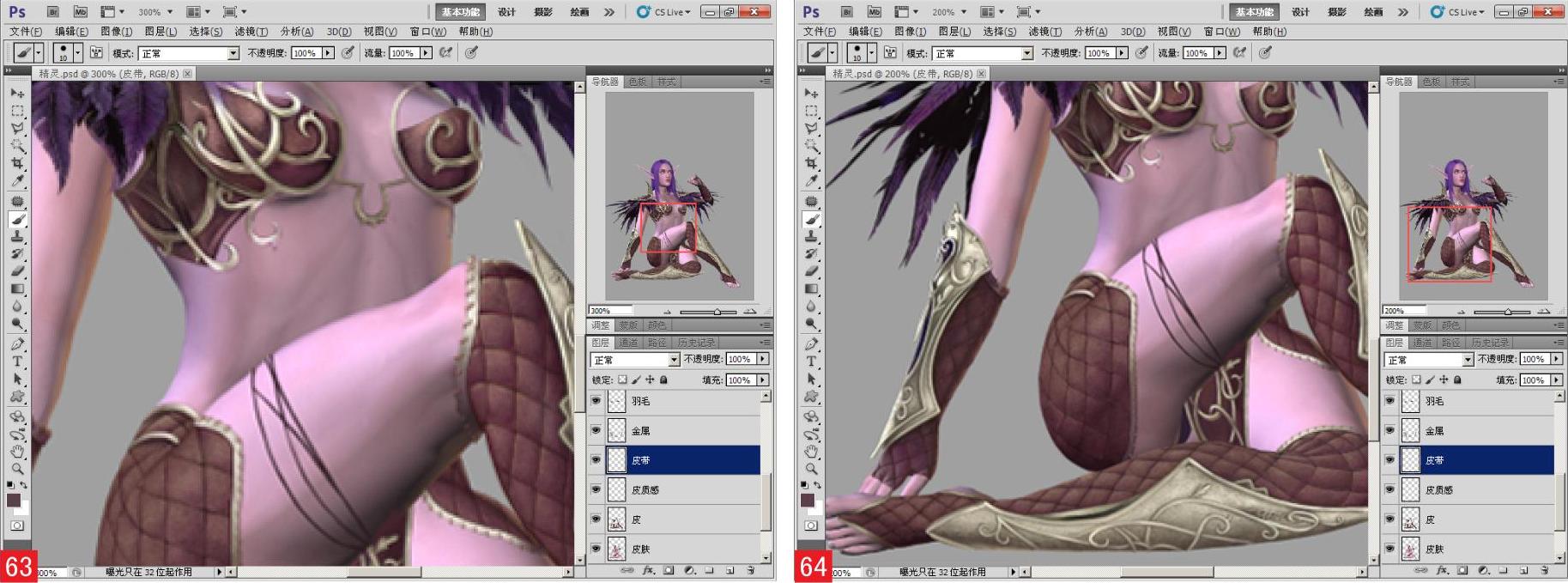Select Path Selection tool in right window

[811, 379]
